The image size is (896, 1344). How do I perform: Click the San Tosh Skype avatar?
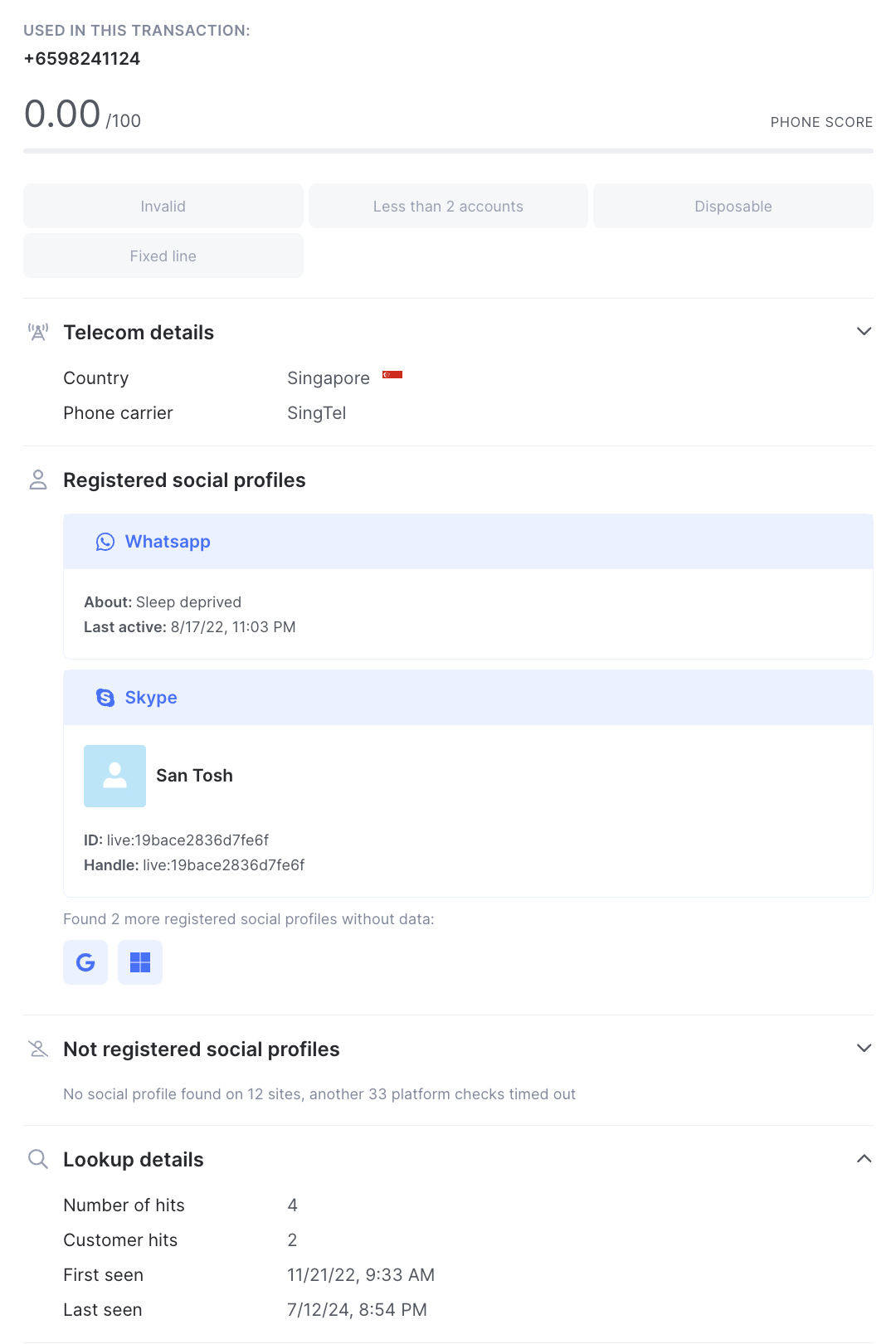(114, 776)
